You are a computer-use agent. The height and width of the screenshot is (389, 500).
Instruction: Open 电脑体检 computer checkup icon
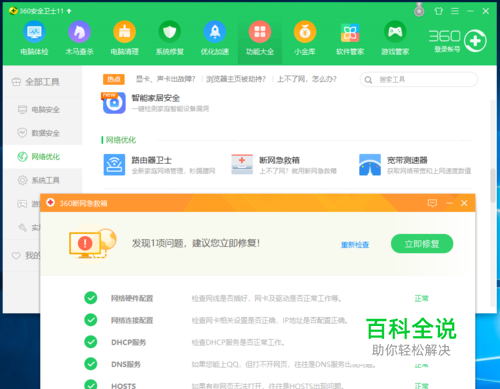click(x=34, y=32)
